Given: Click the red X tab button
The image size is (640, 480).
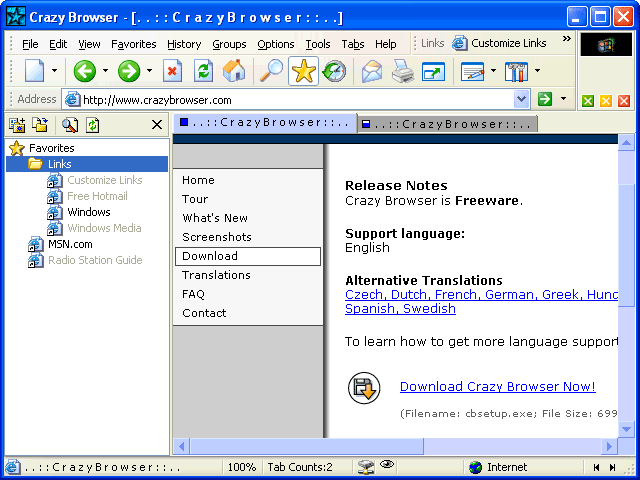Looking at the screenshot, I should pyautogui.click(x=624, y=101).
